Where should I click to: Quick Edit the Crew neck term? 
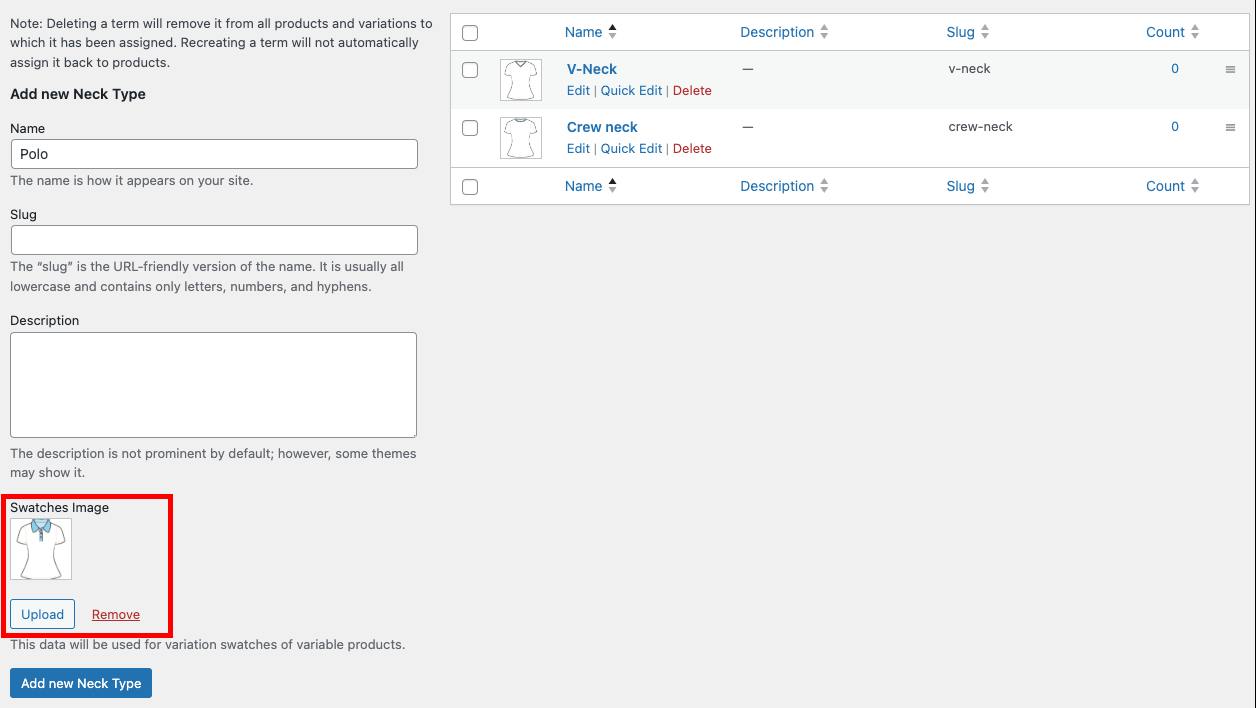631,148
